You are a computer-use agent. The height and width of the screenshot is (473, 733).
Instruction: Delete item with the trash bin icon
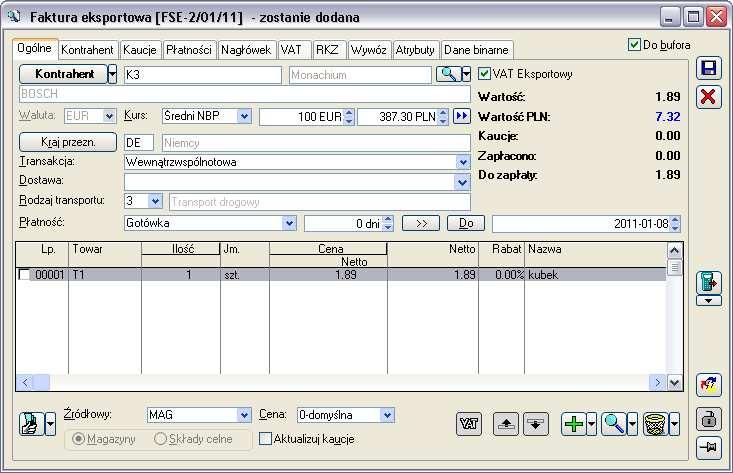(x=655, y=424)
